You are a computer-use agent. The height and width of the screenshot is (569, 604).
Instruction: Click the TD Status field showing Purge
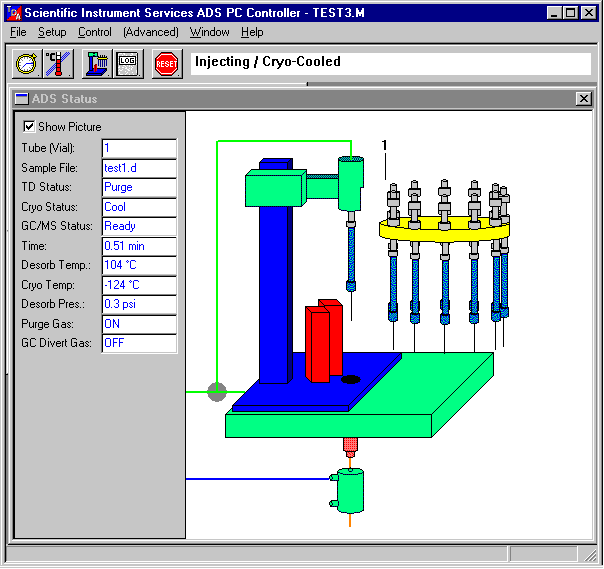[139, 187]
